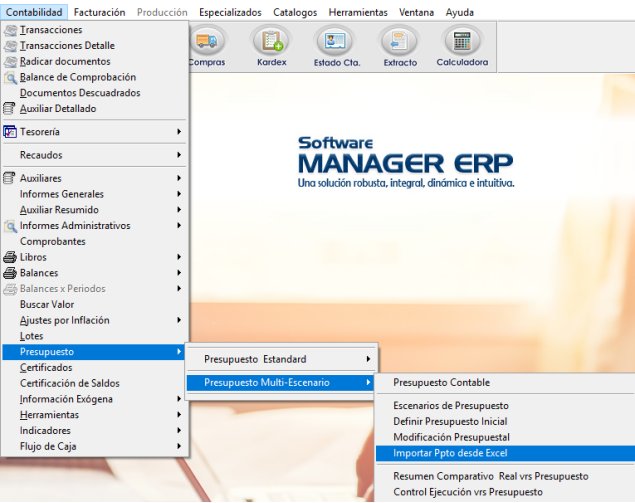Click the icon beside Auxiliares
The height and width of the screenshot is (503, 635).
9,178
